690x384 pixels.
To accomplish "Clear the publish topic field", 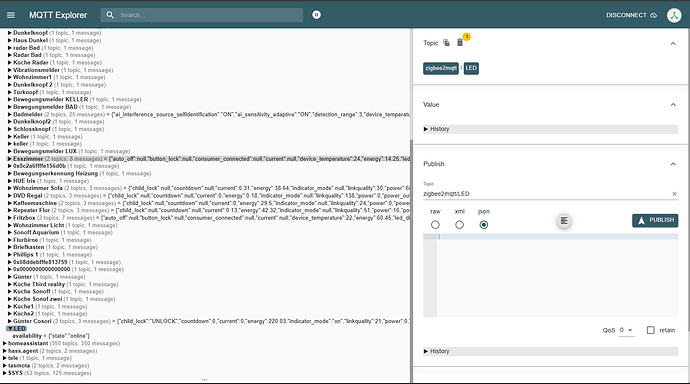I will click(x=674, y=194).
